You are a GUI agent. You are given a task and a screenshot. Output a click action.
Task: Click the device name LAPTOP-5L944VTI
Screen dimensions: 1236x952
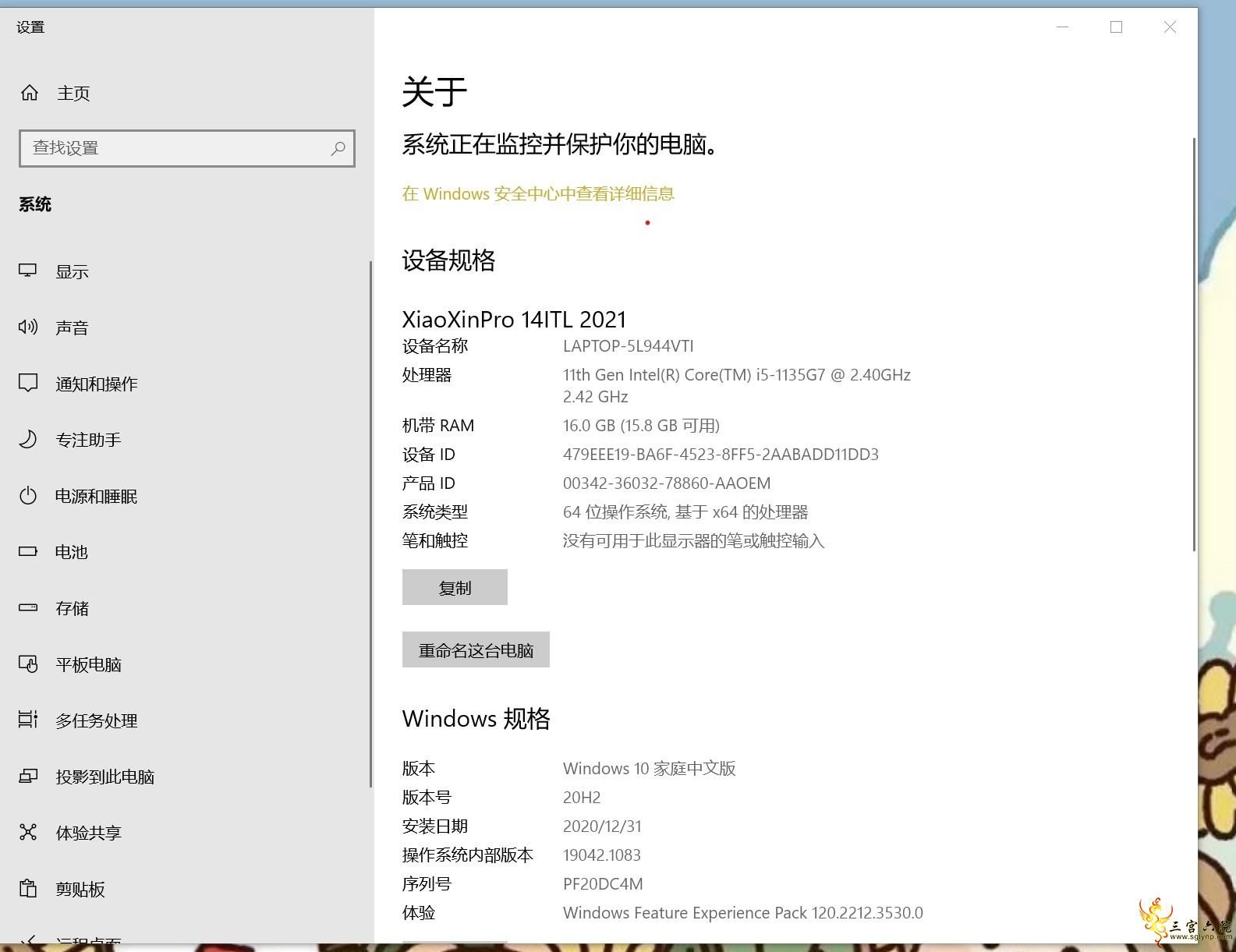point(628,346)
